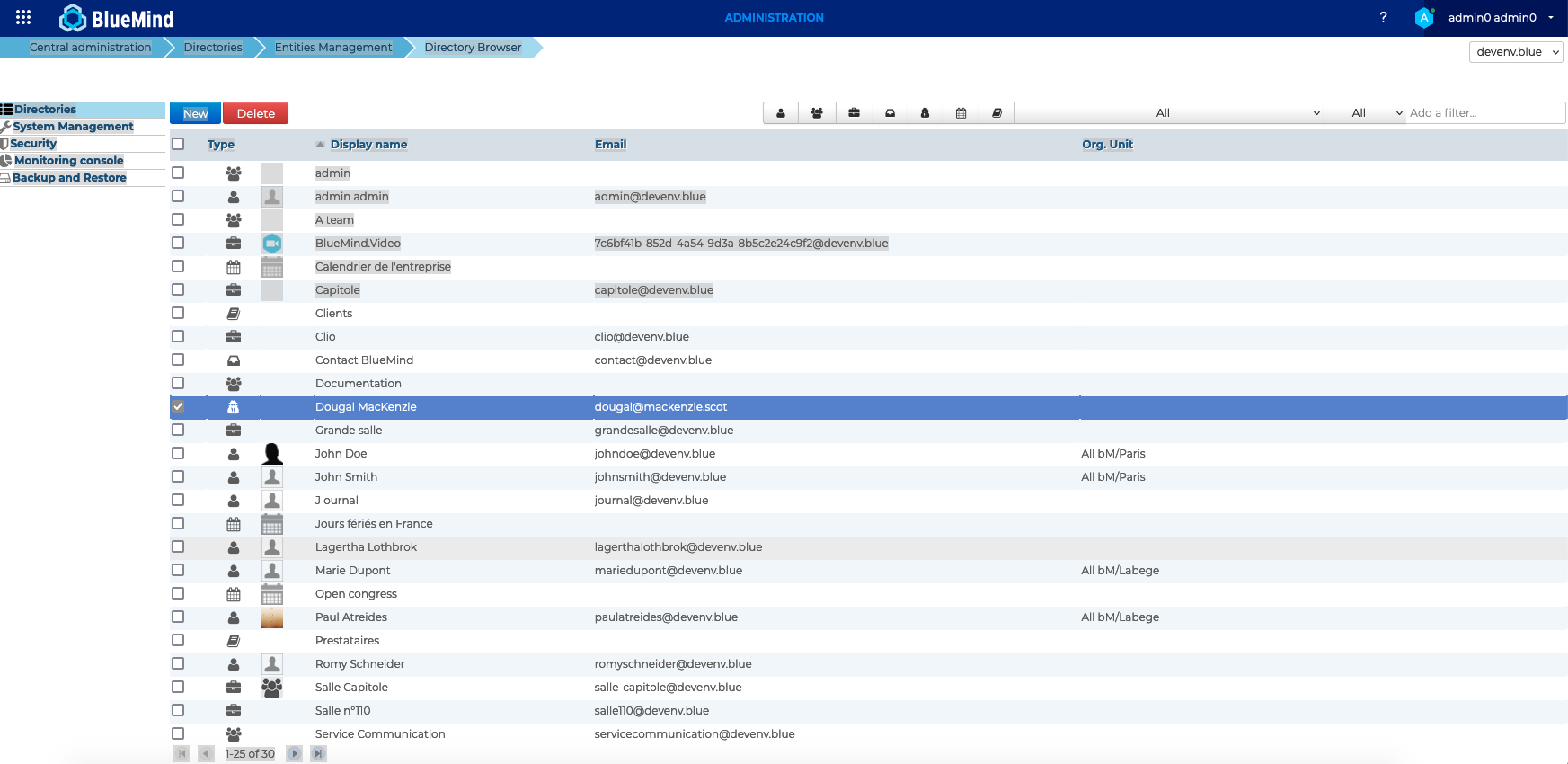Filter directory by groups icon
1568x764 pixels.
point(817,113)
